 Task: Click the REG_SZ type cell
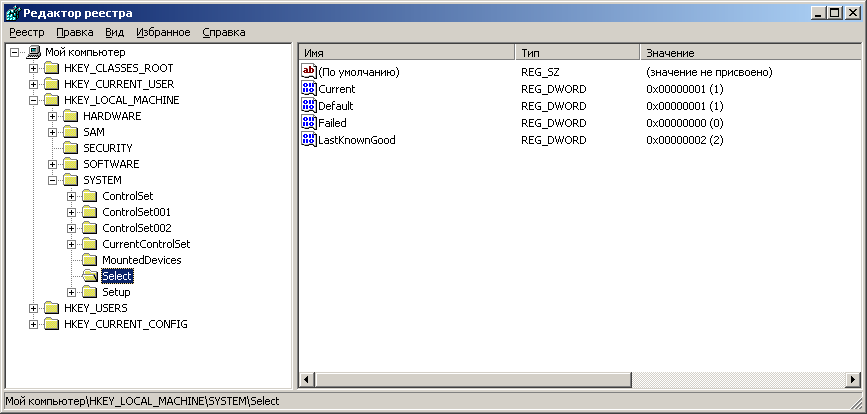click(x=540, y=72)
